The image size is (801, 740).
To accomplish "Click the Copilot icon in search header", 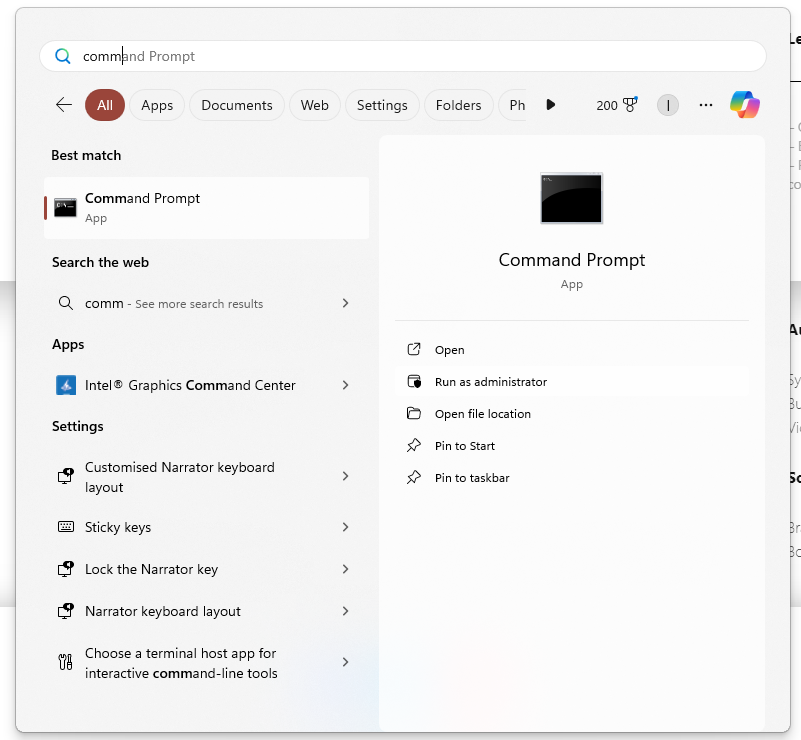I will pyautogui.click(x=744, y=105).
